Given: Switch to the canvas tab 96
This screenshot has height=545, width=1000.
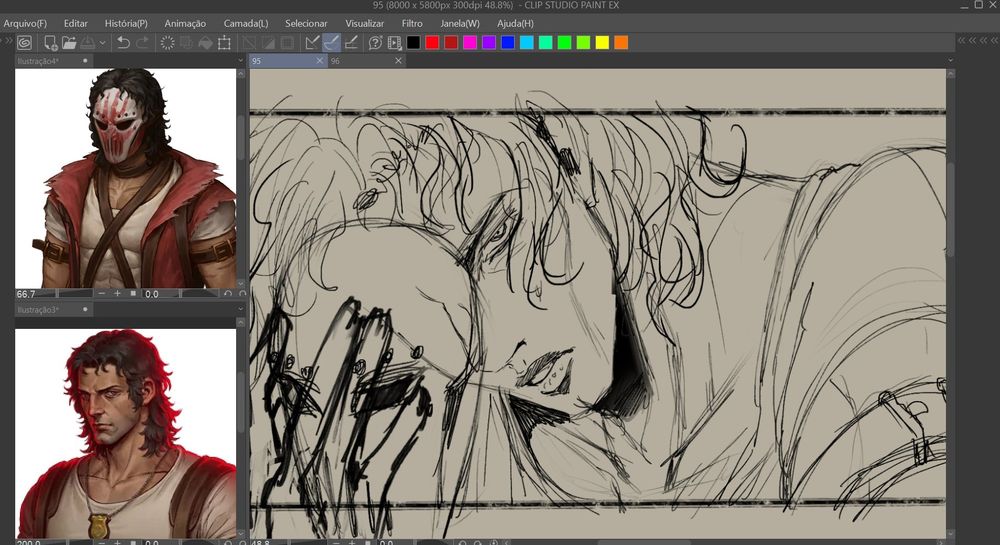Looking at the screenshot, I should click(x=335, y=61).
